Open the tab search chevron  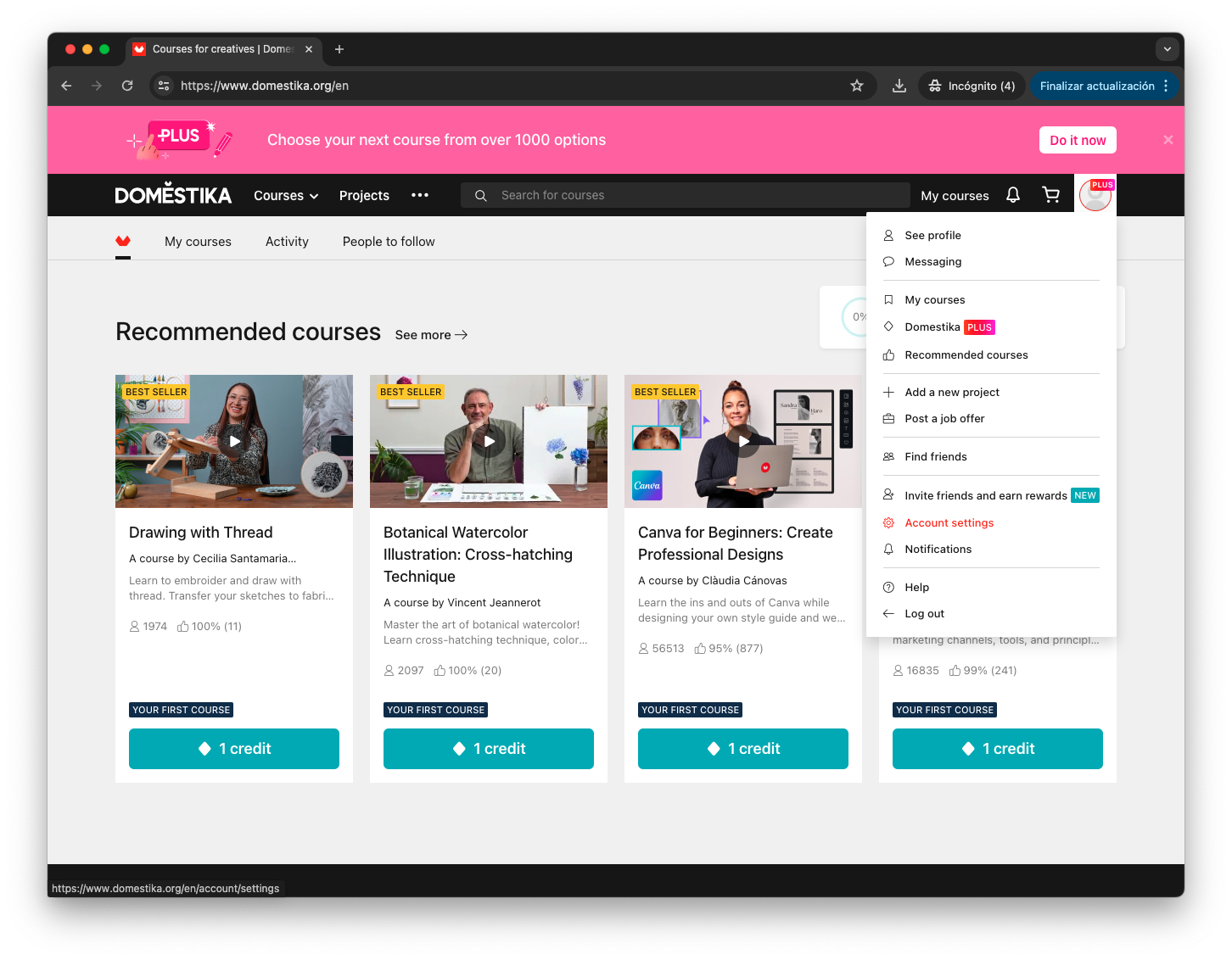point(1168,49)
